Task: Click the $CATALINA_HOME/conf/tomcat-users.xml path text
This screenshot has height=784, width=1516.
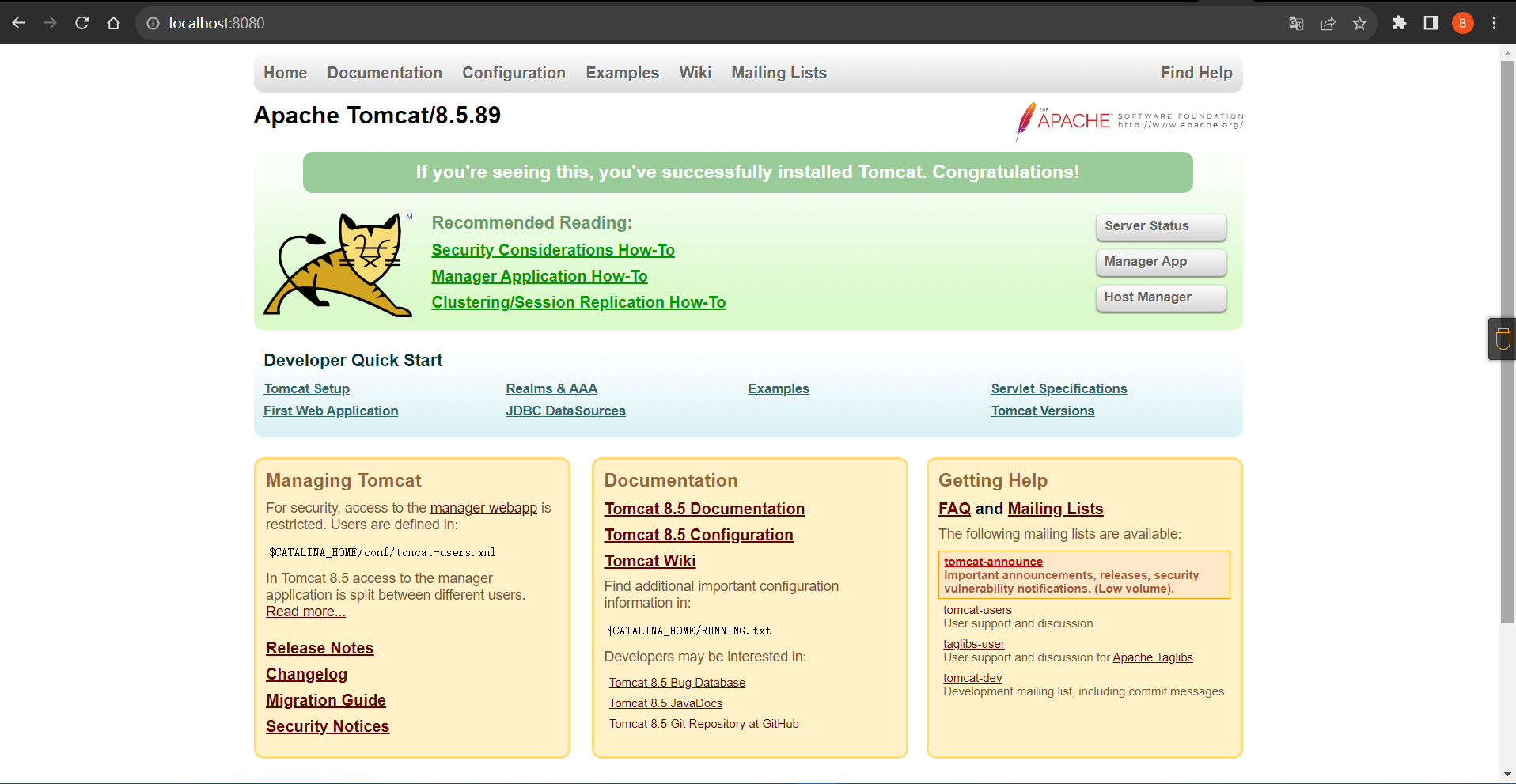Action: [382, 552]
